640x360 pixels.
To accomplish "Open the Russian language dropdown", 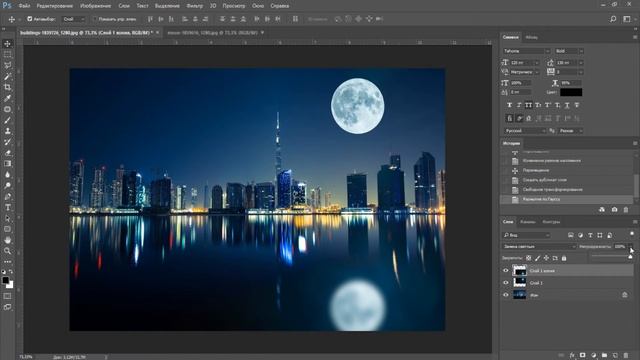I will pyautogui.click(x=524, y=131).
